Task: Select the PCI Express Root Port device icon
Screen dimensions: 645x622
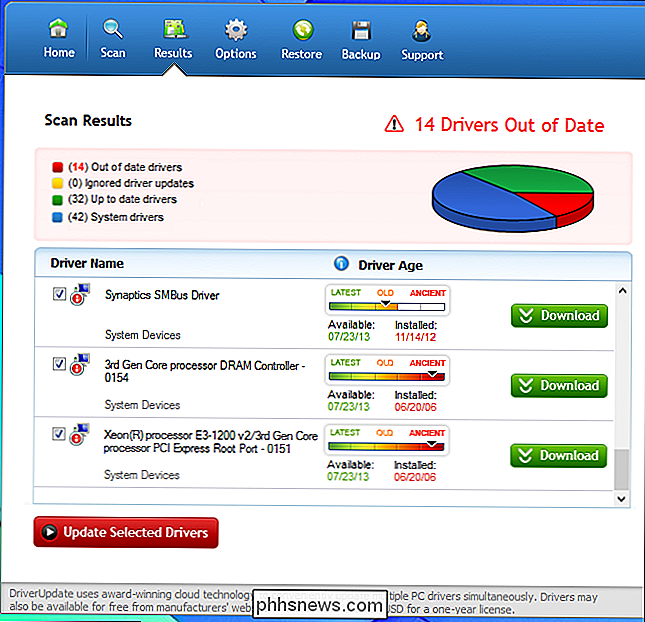Action: pyautogui.click(x=79, y=434)
